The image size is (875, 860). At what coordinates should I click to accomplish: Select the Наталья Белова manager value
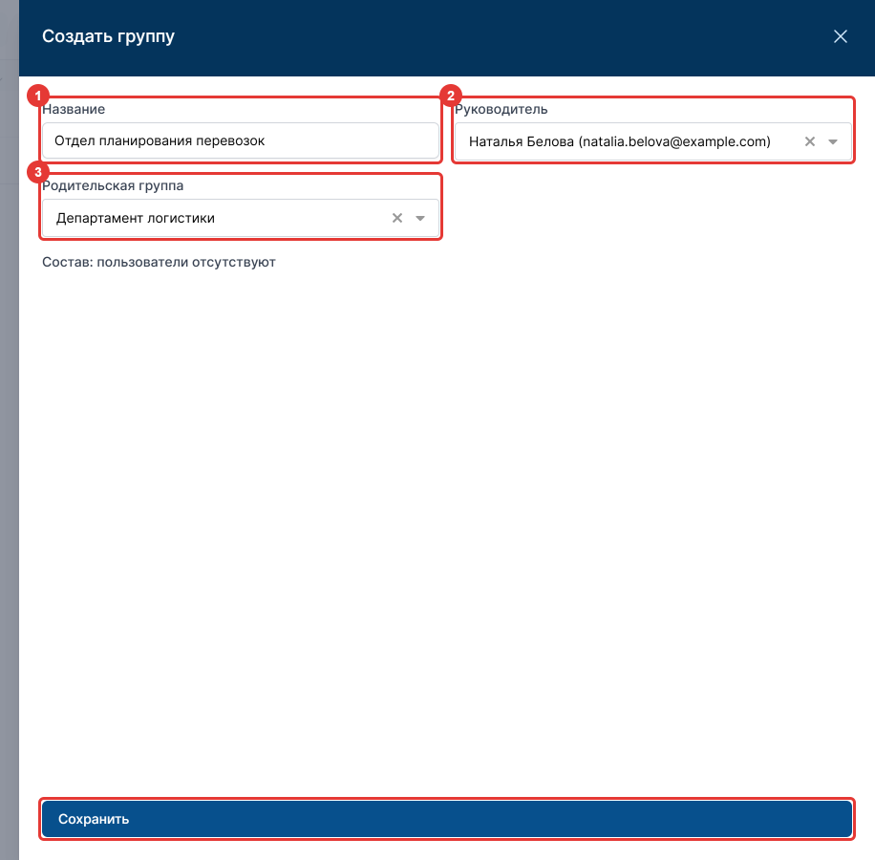tap(619, 142)
